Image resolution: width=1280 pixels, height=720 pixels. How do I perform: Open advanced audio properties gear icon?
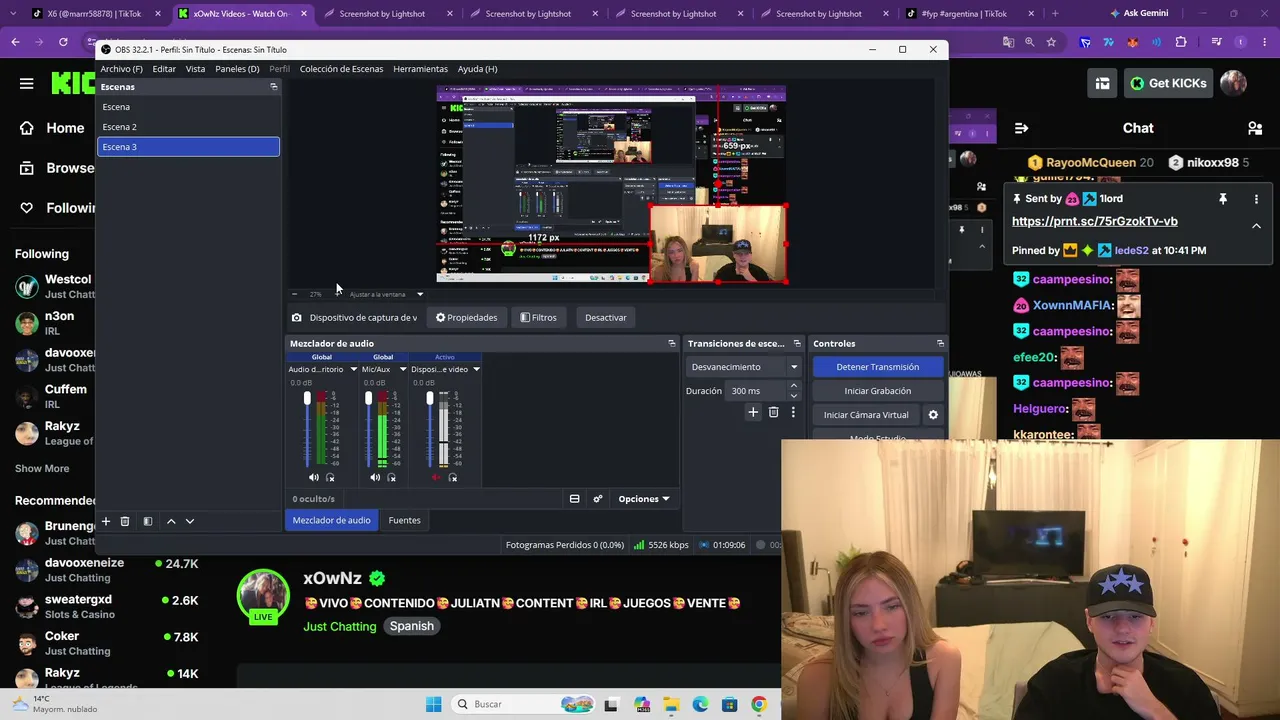coord(598,499)
